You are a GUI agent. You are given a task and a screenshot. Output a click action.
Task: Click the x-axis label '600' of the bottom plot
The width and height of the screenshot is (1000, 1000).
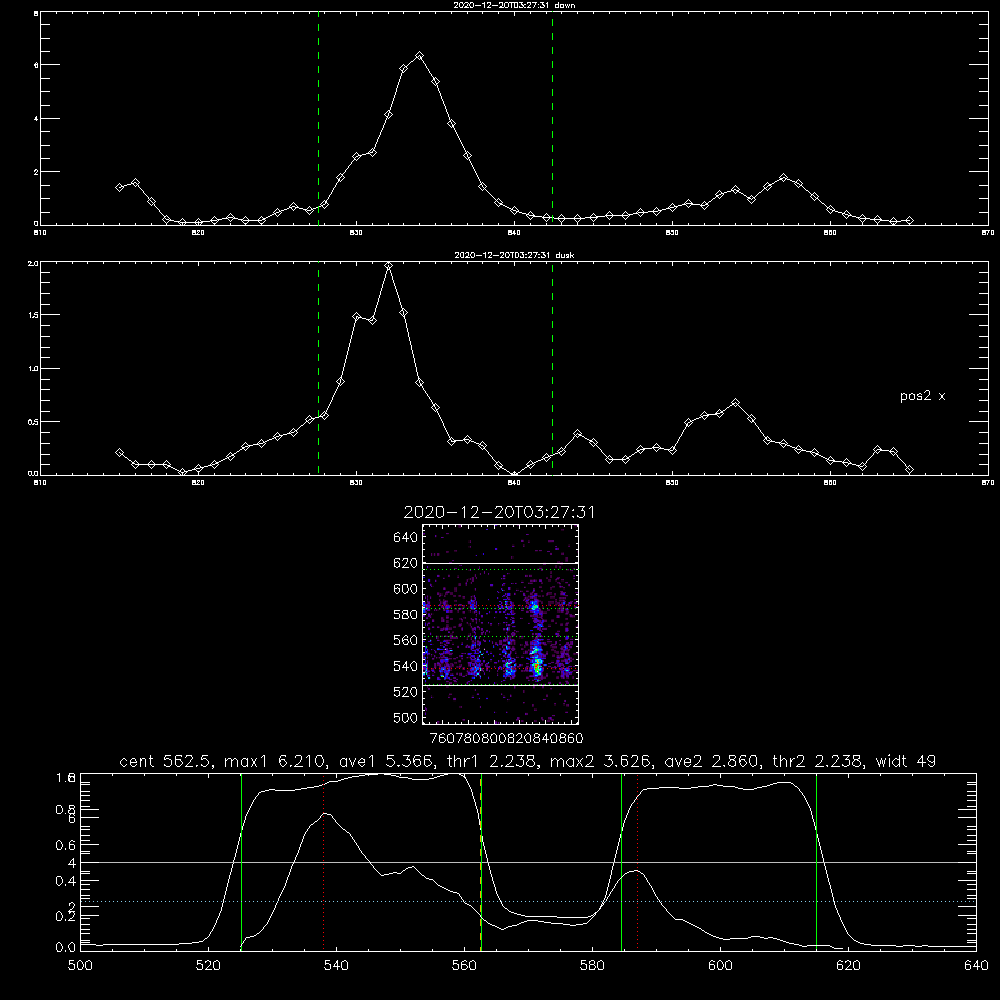[721, 966]
